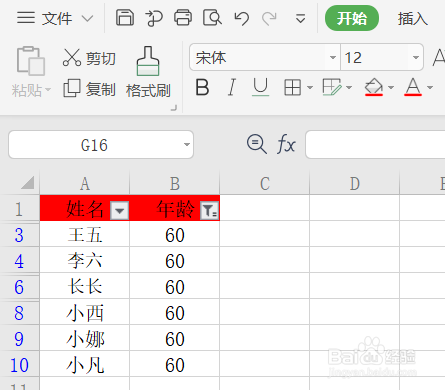Select row 1 header

pos(19,209)
